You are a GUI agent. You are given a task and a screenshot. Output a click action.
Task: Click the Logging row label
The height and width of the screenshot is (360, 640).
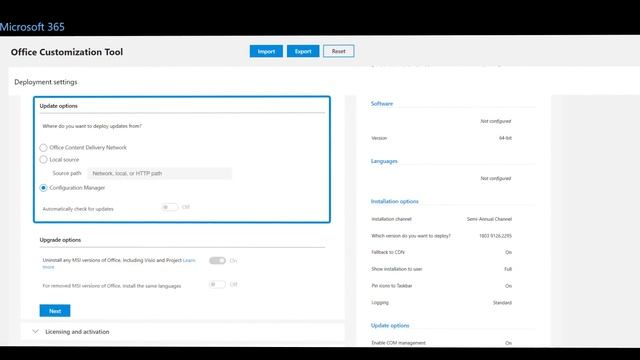[380, 302]
